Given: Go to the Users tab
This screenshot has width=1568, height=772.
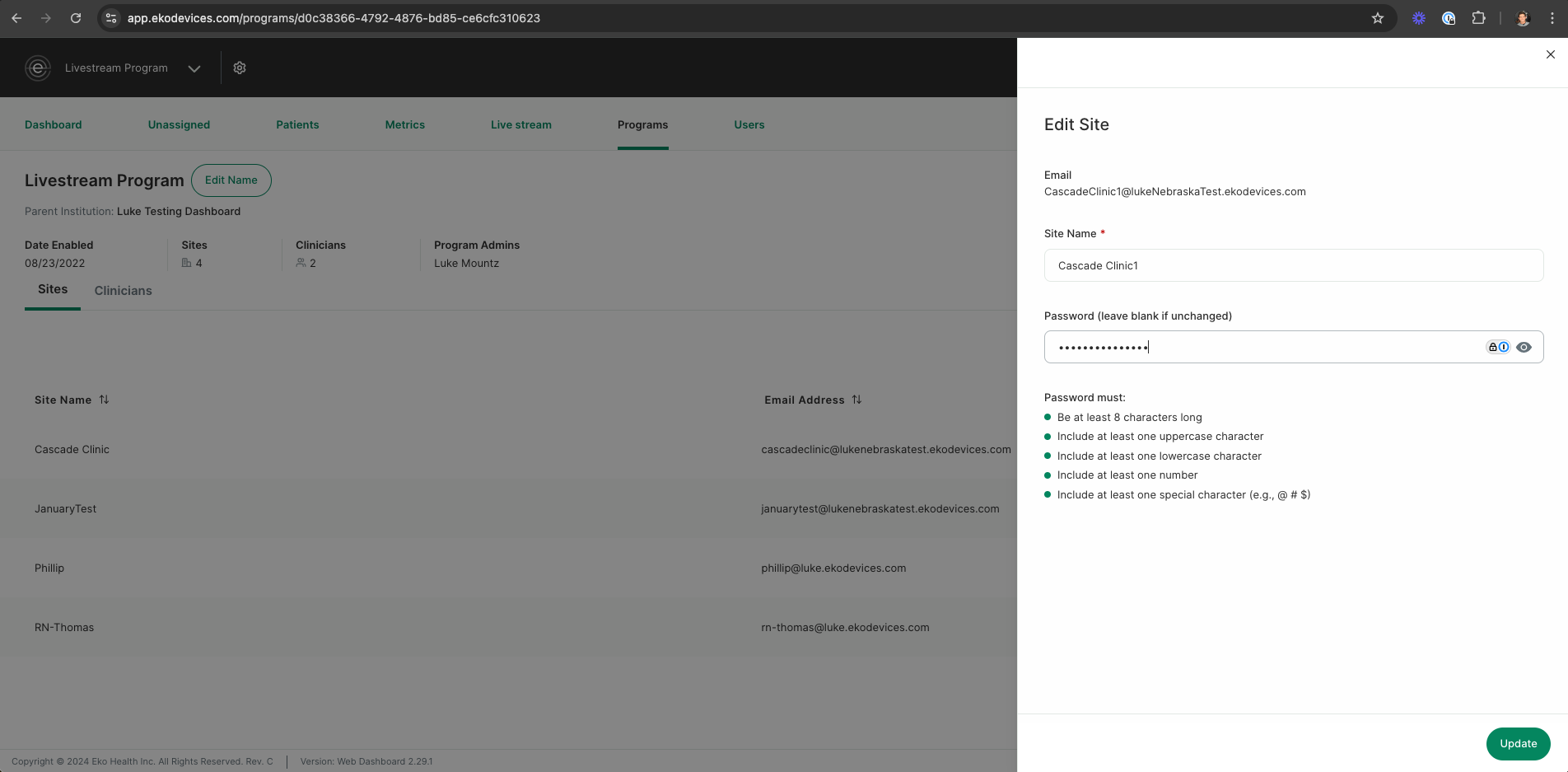Looking at the screenshot, I should tap(749, 124).
